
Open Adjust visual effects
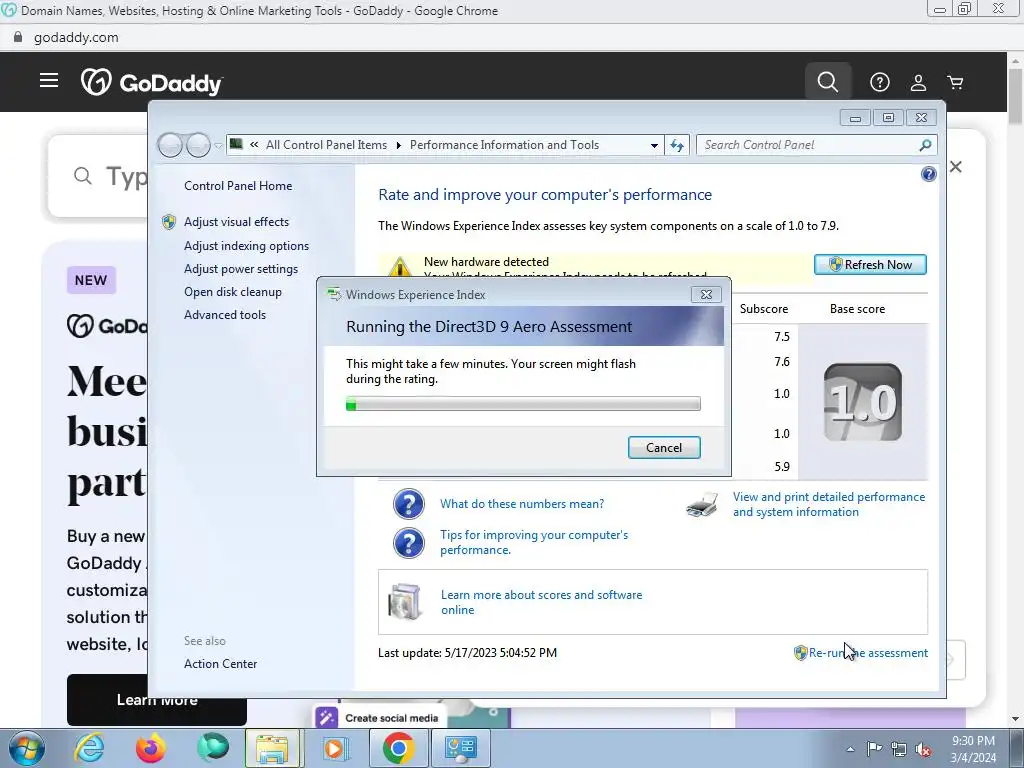pos(236,222)
